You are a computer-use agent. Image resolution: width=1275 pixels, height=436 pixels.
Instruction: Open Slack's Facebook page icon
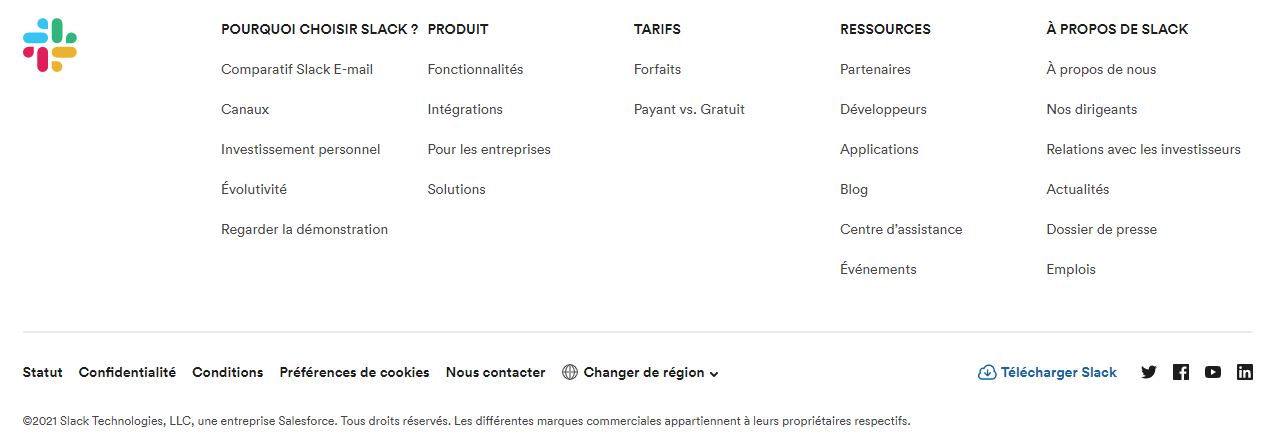(1181, 372)
